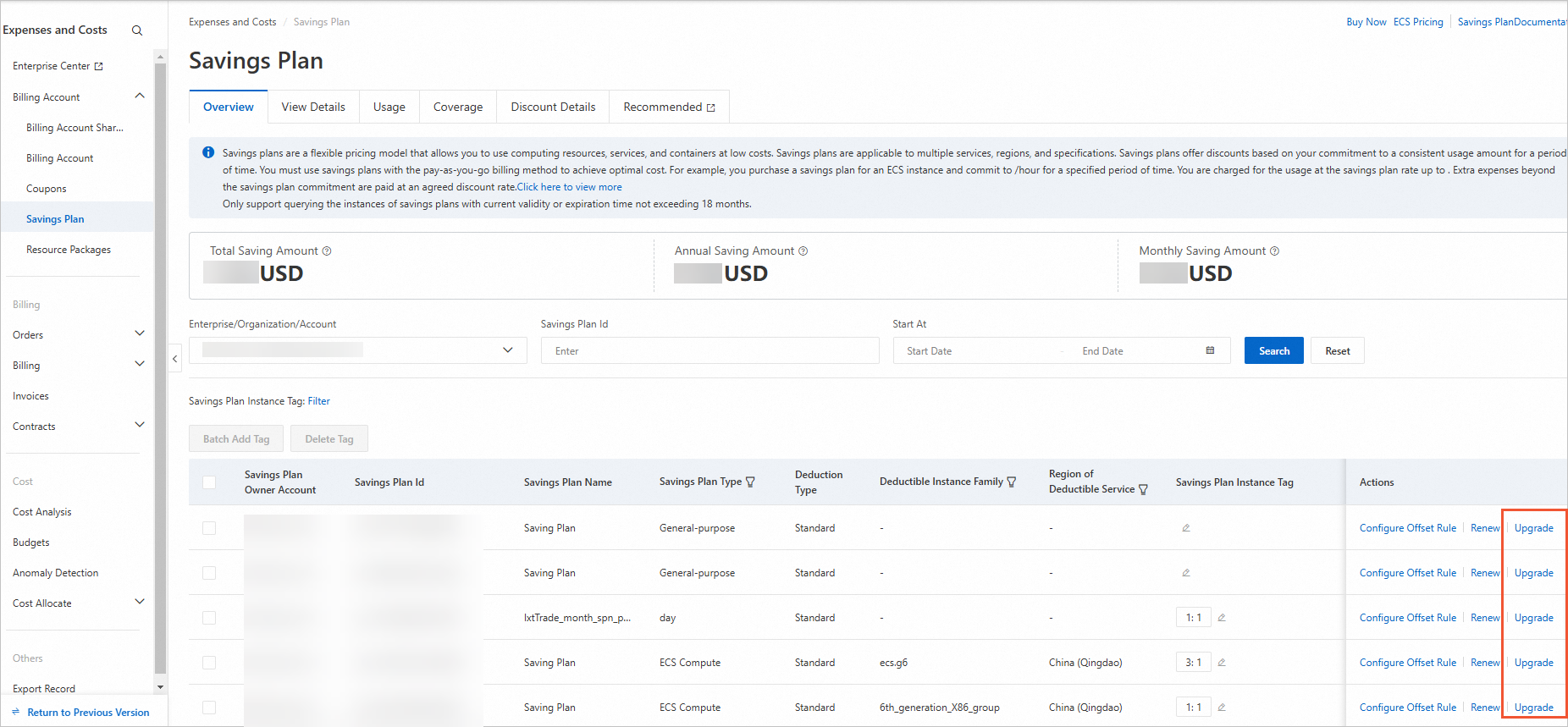Click the Return to Previous Version icon
The height and width of the screenshot is (727, 1568).
pos(16,713)
